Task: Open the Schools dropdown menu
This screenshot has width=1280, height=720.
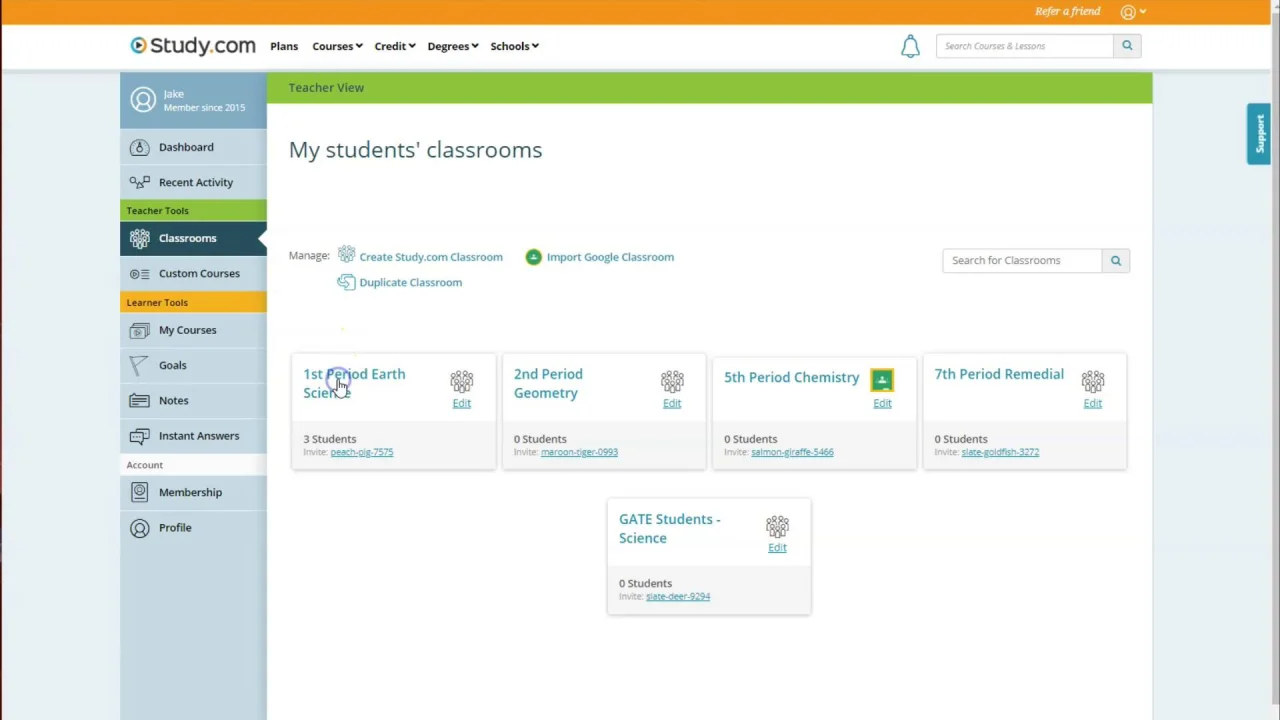Action: tap(514, 46)
